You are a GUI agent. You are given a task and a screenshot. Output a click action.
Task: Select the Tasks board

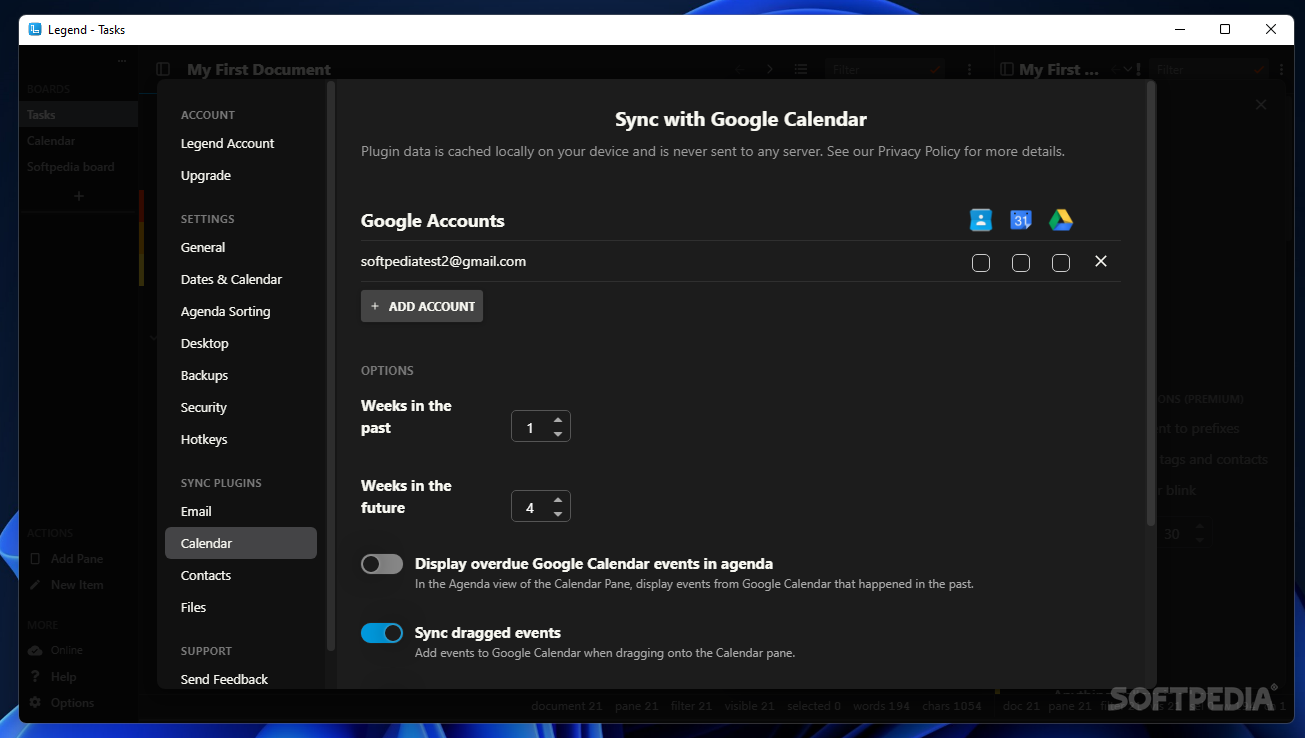point(78,115)
